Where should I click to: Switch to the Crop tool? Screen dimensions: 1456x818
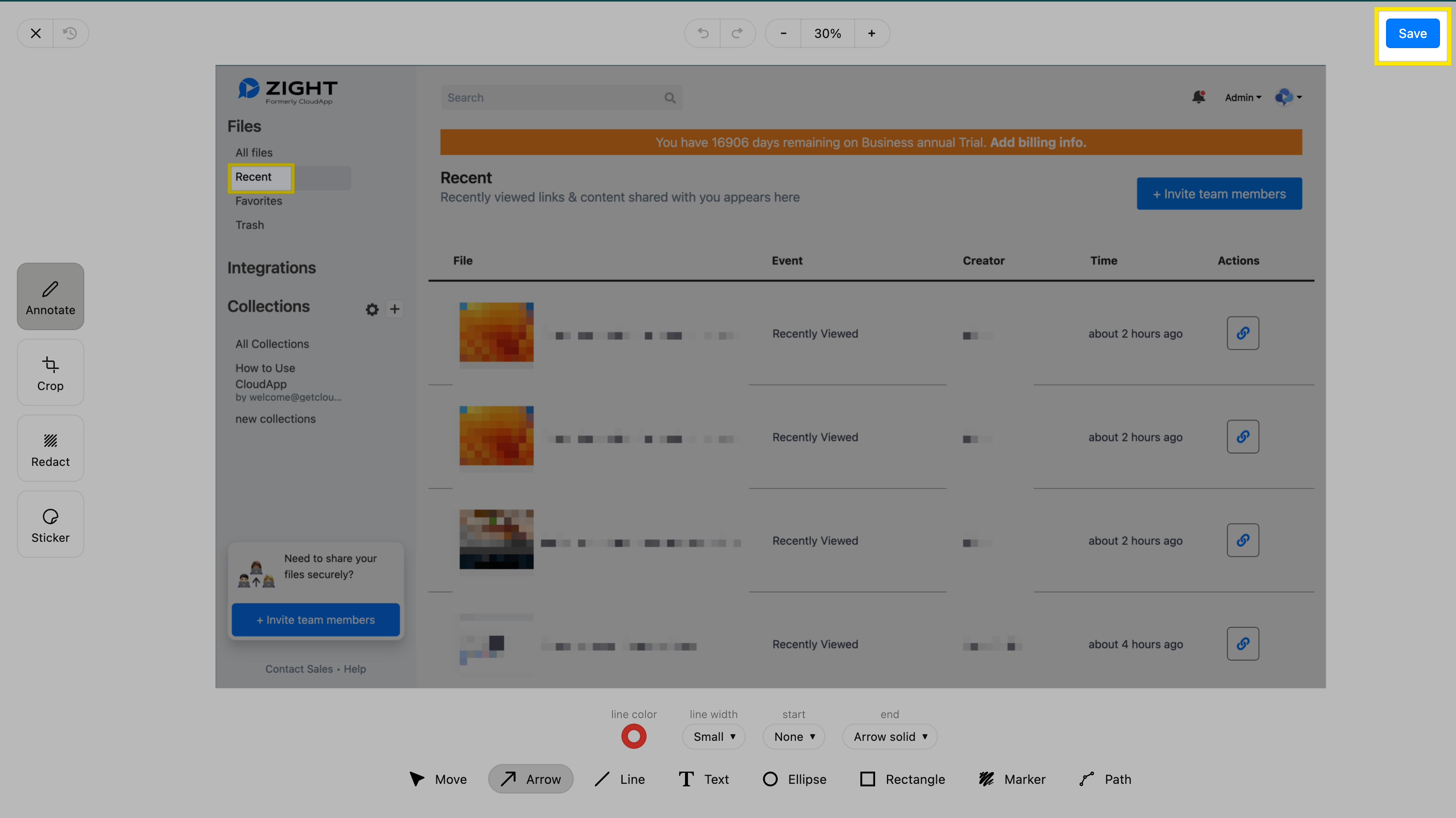50,373
